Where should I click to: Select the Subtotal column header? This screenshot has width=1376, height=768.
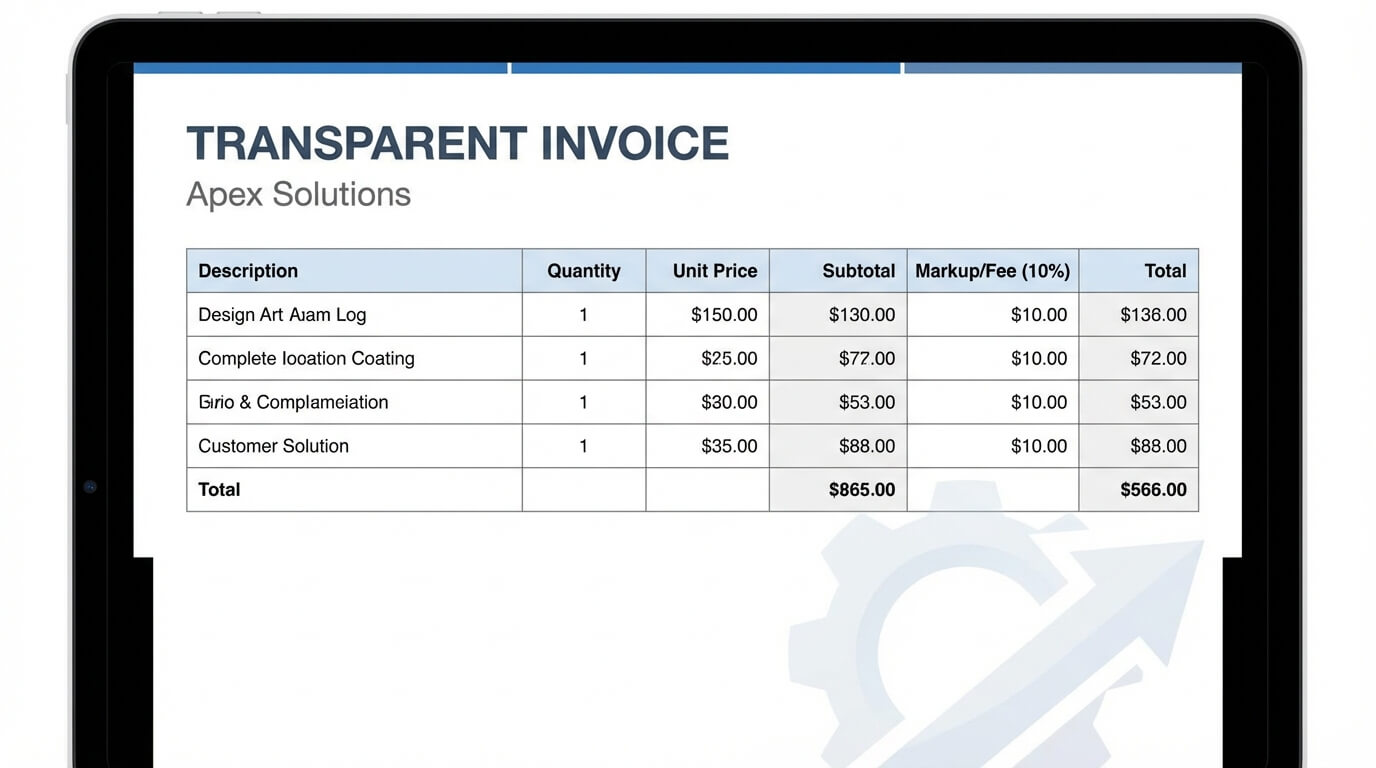click(x=858, y=271)
